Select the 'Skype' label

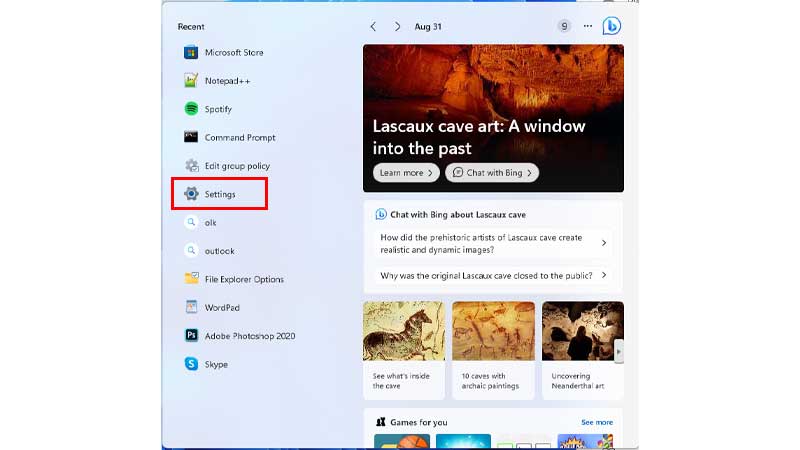pyautogui.click(x=216, y=364)
